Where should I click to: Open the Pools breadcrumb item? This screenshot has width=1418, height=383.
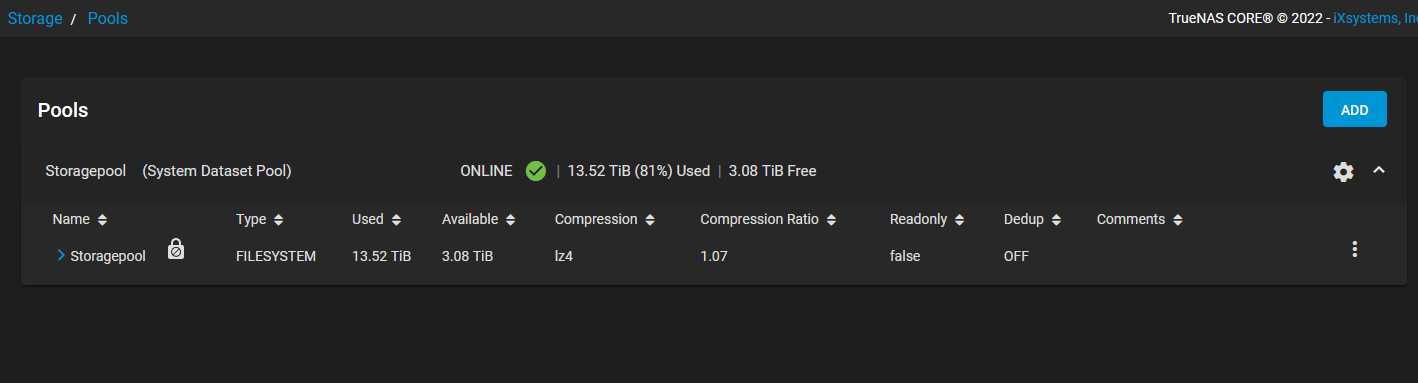[108, 18]
